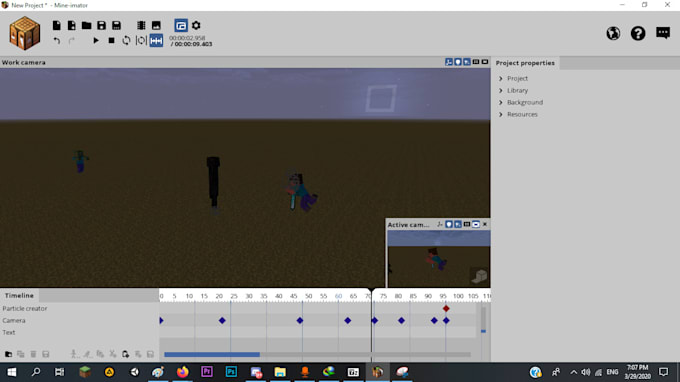Screen dimensions: 680x382
Task: Open Windows taskbar search
Action: tap(36, 372)
